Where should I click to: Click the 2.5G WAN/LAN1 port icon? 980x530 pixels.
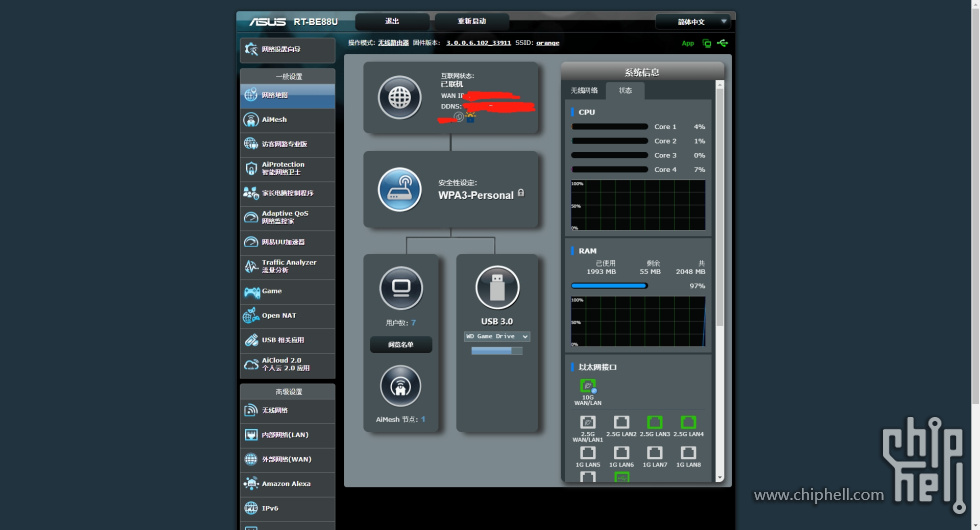tap(588, 422)
